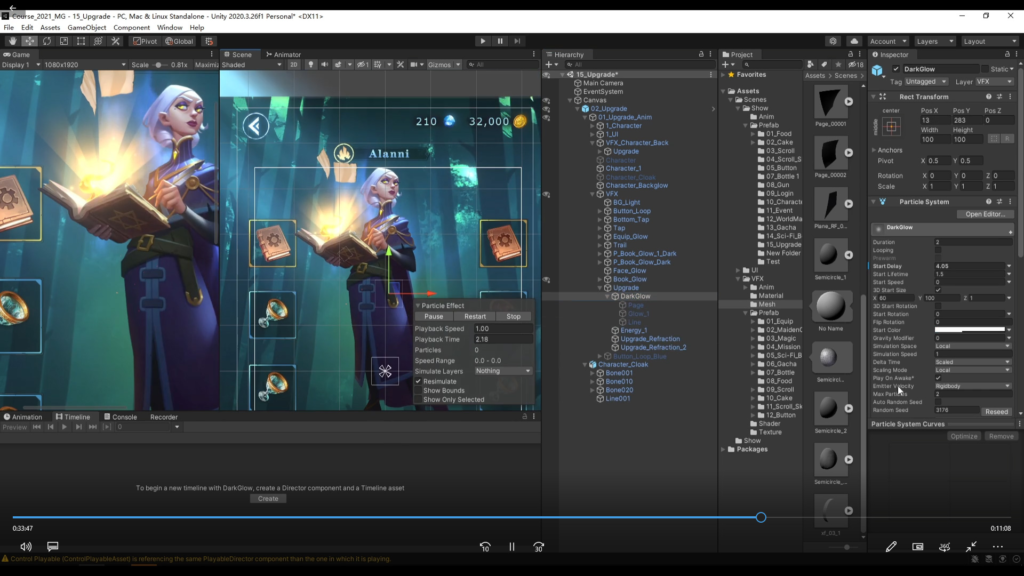This screenshot has height=576, width=1024.
Task: Click the Open Editor button
Action: [984, 214]
